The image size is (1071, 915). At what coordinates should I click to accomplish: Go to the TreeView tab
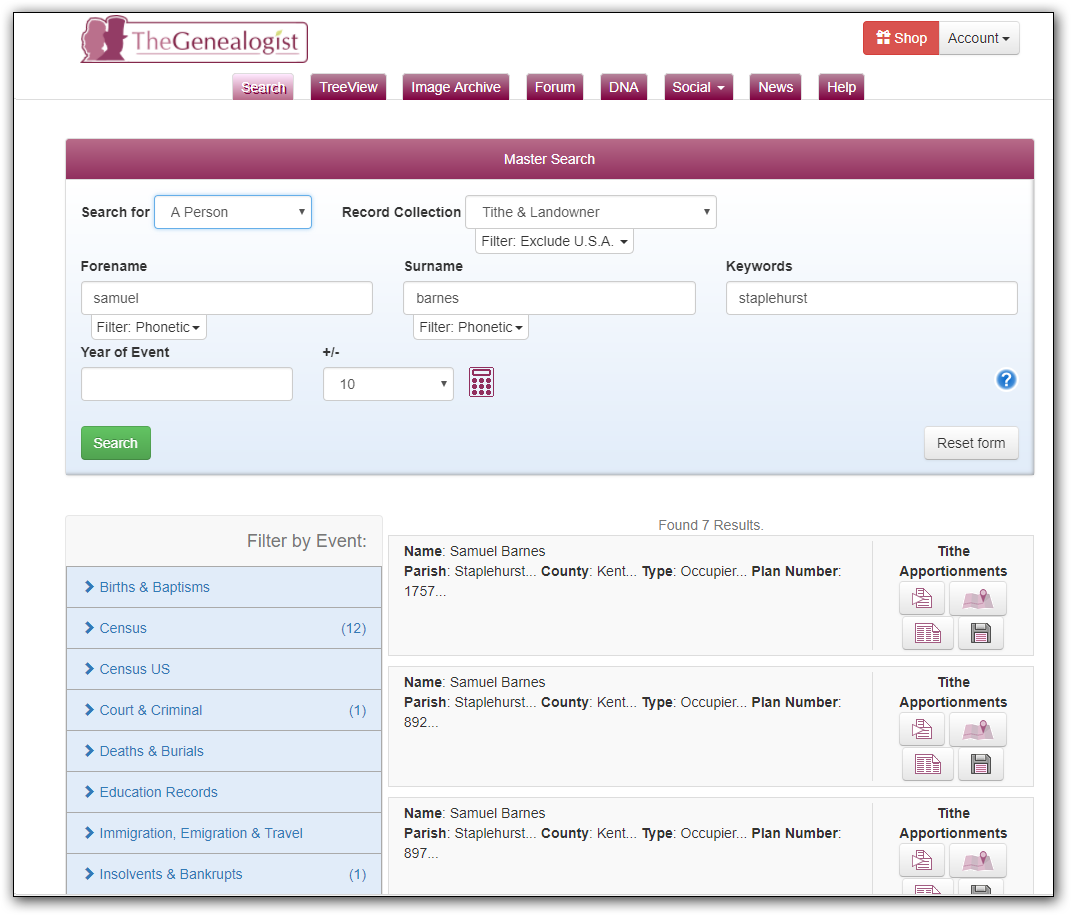pyautogui.click(x=348, y=87)
